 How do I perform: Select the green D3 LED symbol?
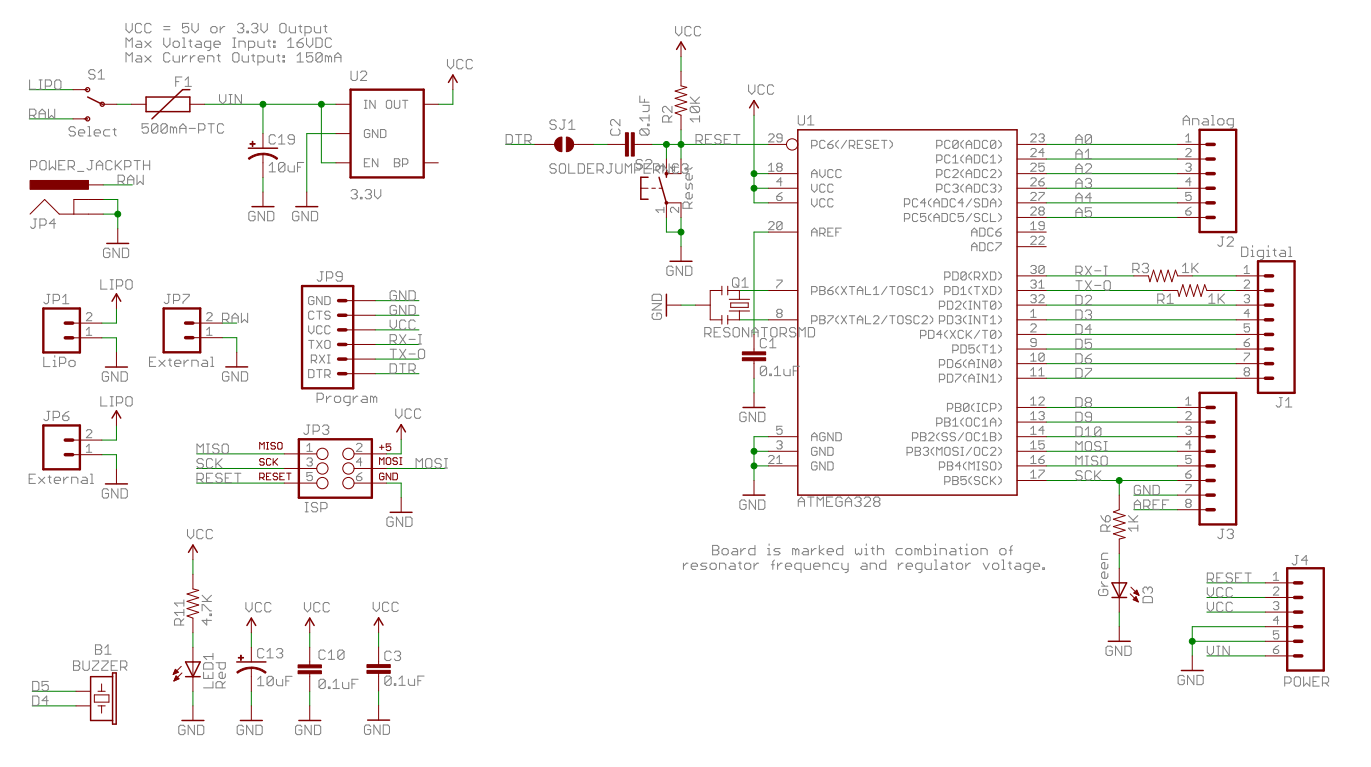click(1119, 591)
